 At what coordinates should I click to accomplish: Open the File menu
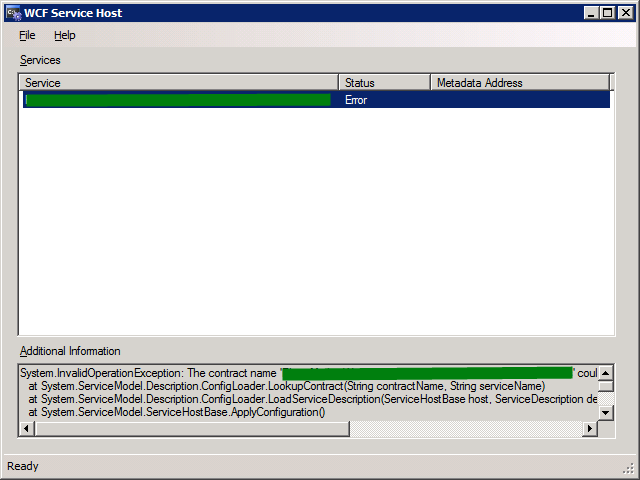pyautogui.click(x=27, y=36)
